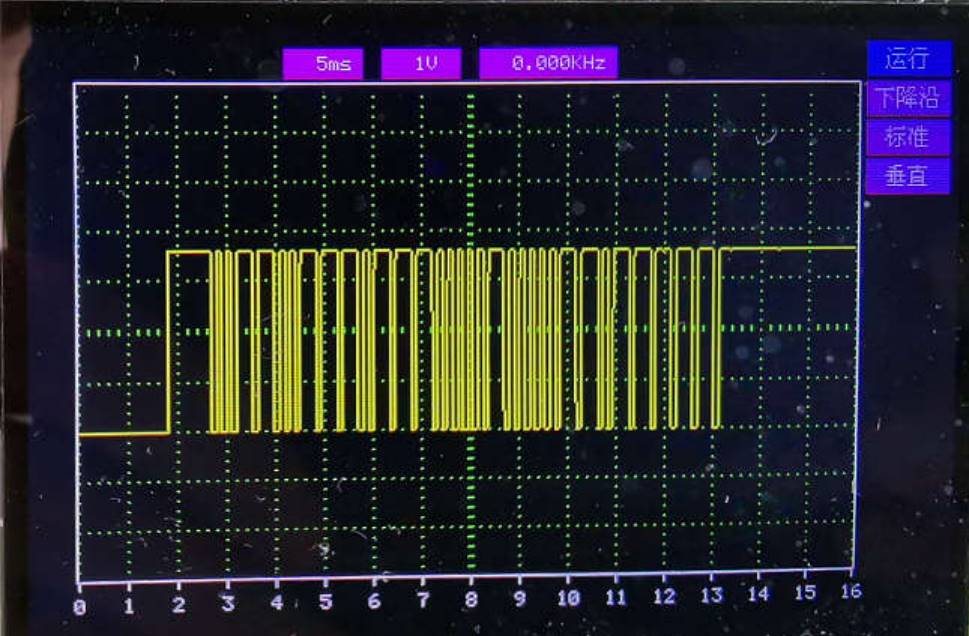Switch the 标准 standard mode setting
This screenshot has height=636, width=969.
point(905,137)
